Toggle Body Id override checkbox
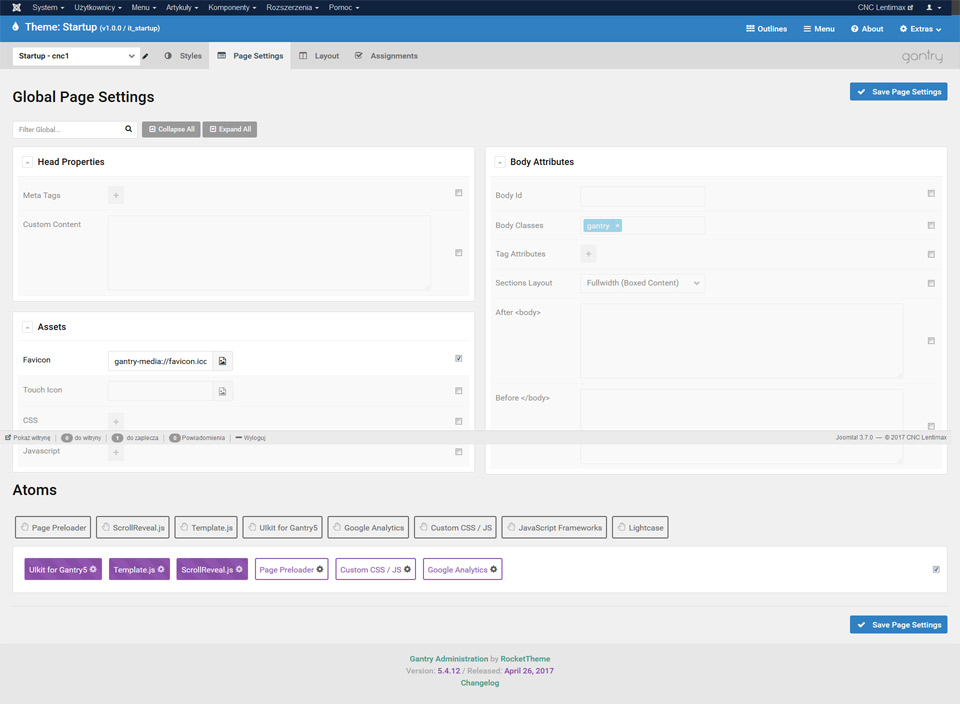 click(x=931, y=193)
